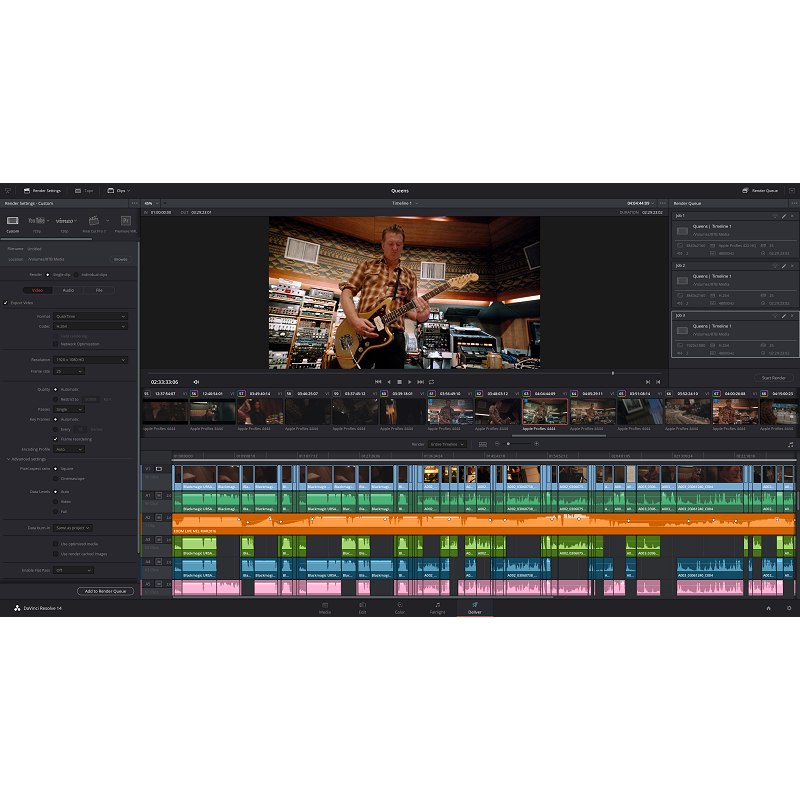
Task: Edit Job 1 with the pencil icon
Action: pyautogui.click(x=784, y=216)
